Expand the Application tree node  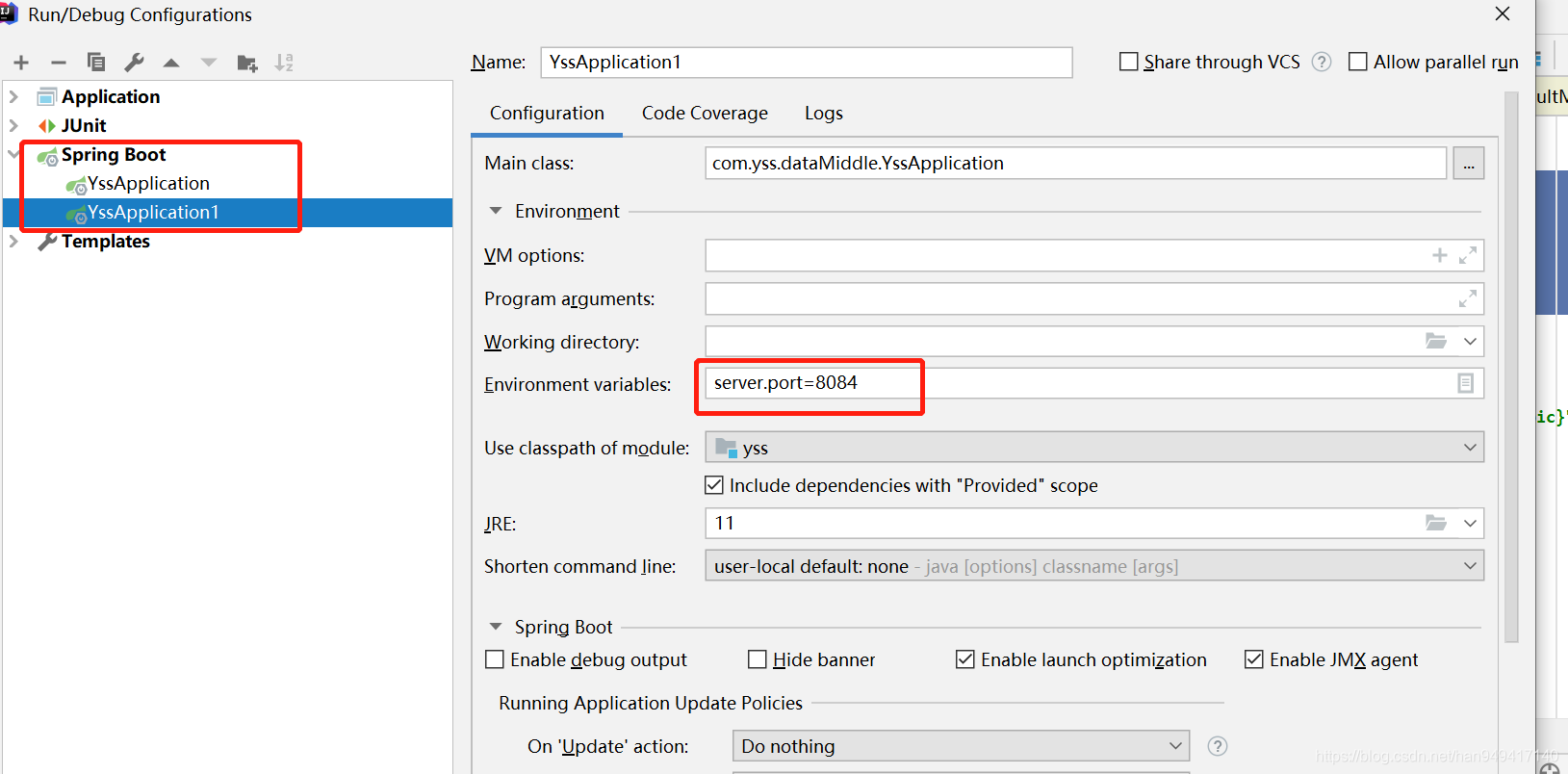point(13,96)
